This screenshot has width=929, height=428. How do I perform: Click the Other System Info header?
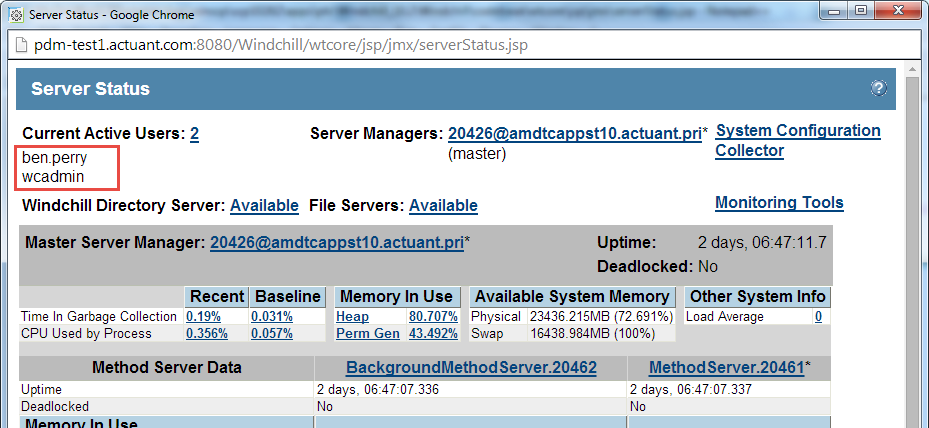coord(758,296)
